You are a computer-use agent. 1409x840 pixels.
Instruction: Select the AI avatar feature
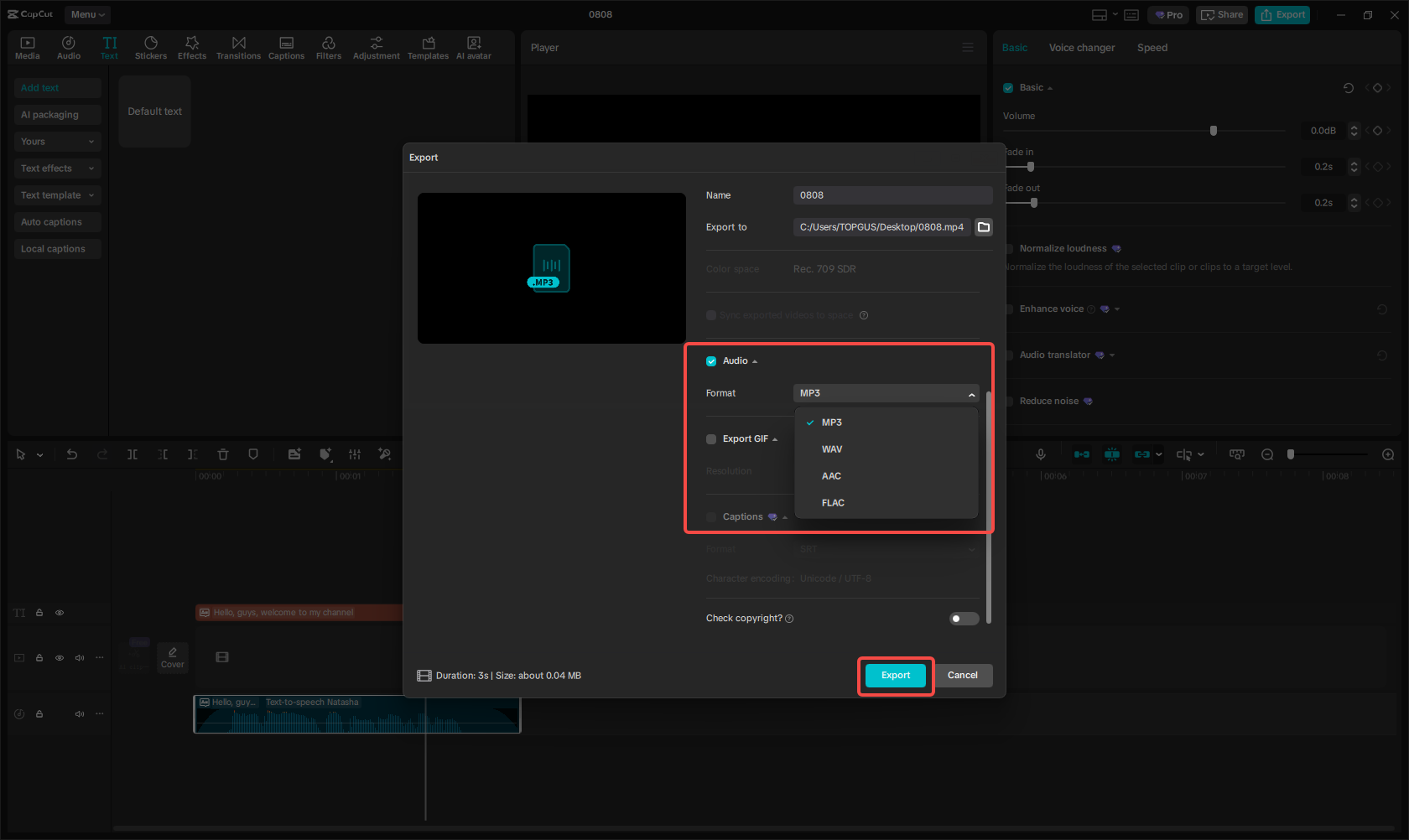point(474,46)
